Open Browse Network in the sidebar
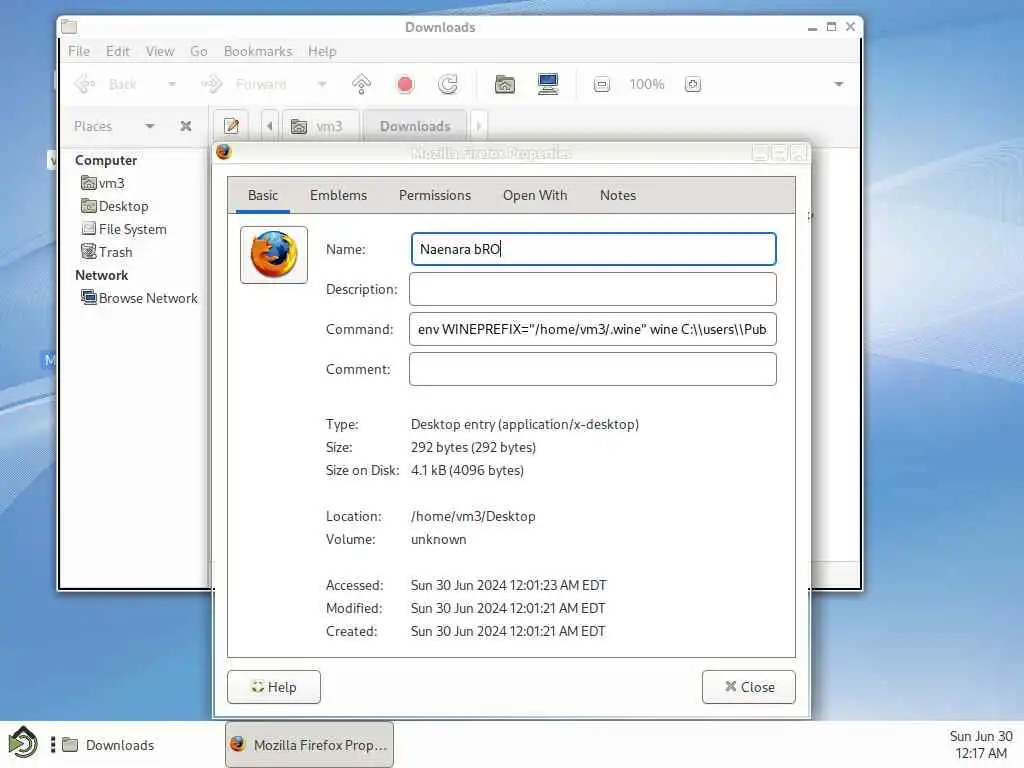 (139, 298)
